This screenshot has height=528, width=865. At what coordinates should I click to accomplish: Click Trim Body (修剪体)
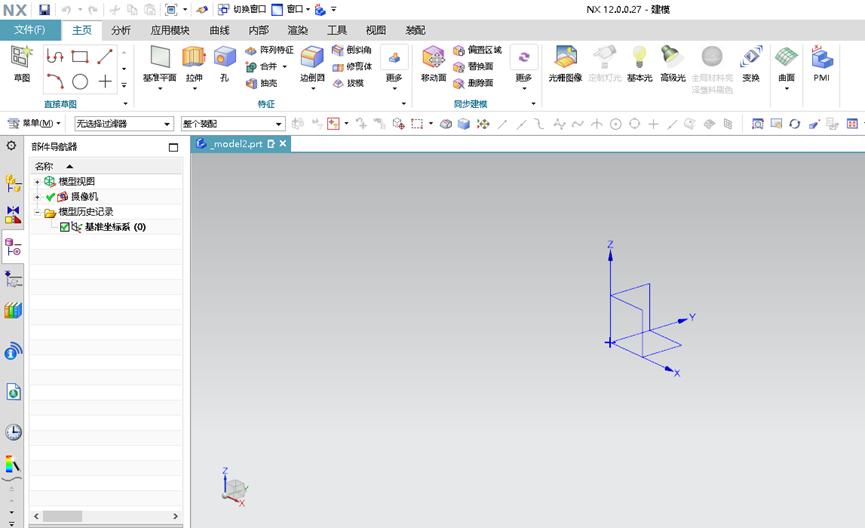pyautogui.click(x=351, y=67)
